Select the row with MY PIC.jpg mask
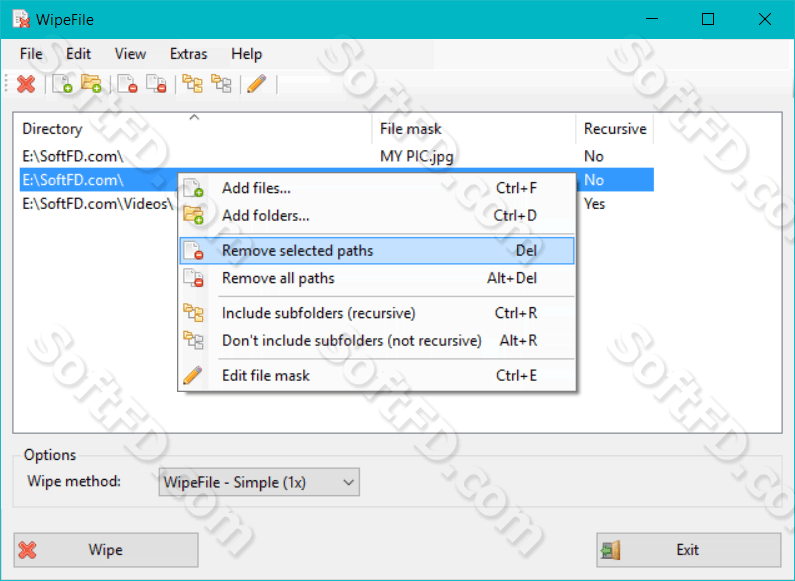Screen dimensions: 795x581 337,156
